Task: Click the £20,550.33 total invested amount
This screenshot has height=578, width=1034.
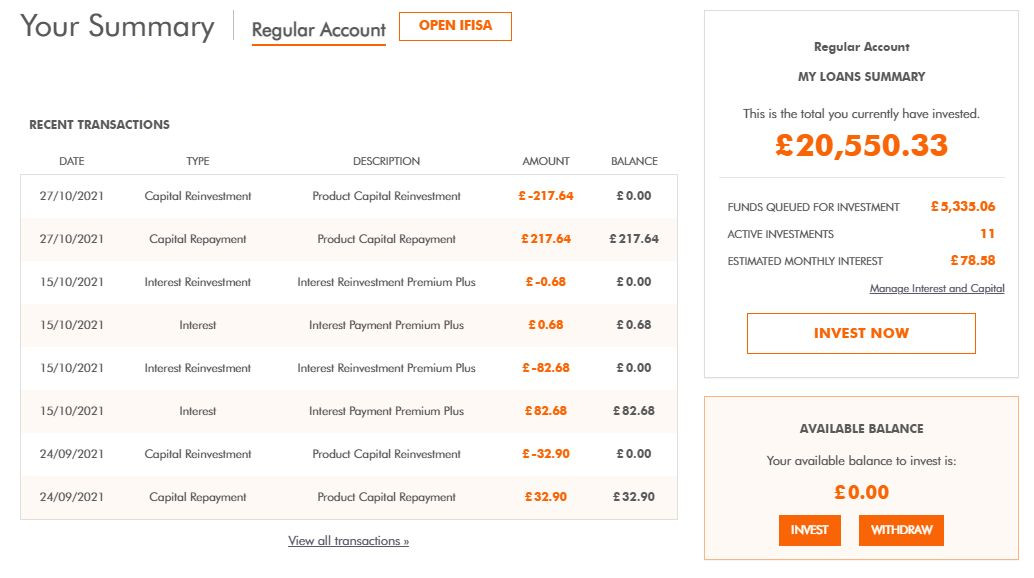Action: pos(861,146)
